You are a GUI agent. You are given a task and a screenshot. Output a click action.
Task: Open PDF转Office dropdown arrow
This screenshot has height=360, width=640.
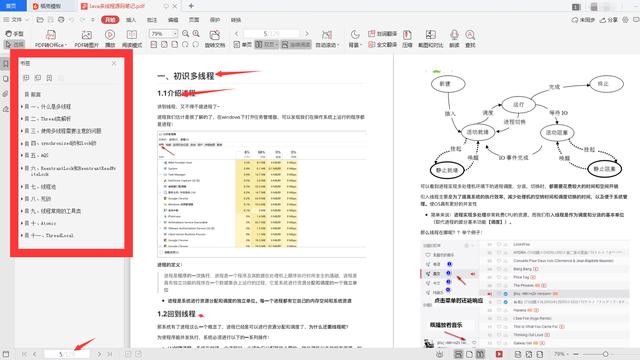(66, 45)
